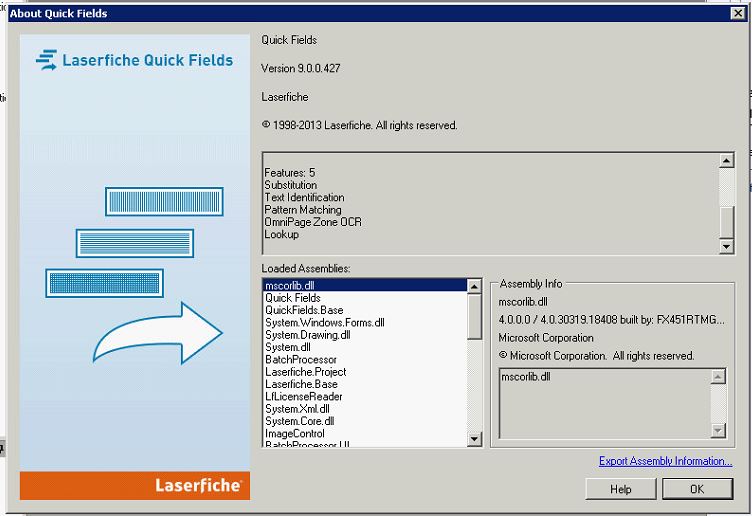Image resolution: width=752 pixels, height=516 pixels.
Task: Click the 1998-2013 Laserfiche copyright text
Action: point(359,125)
